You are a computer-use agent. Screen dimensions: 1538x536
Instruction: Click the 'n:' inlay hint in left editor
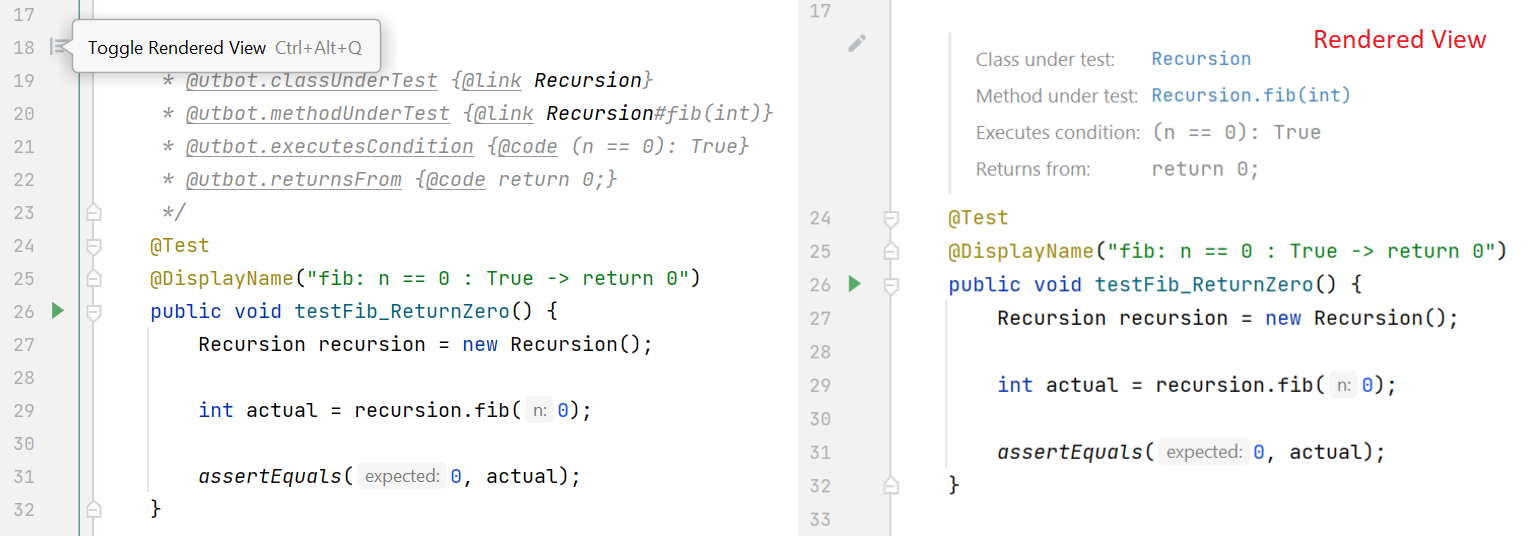(539, 410)
